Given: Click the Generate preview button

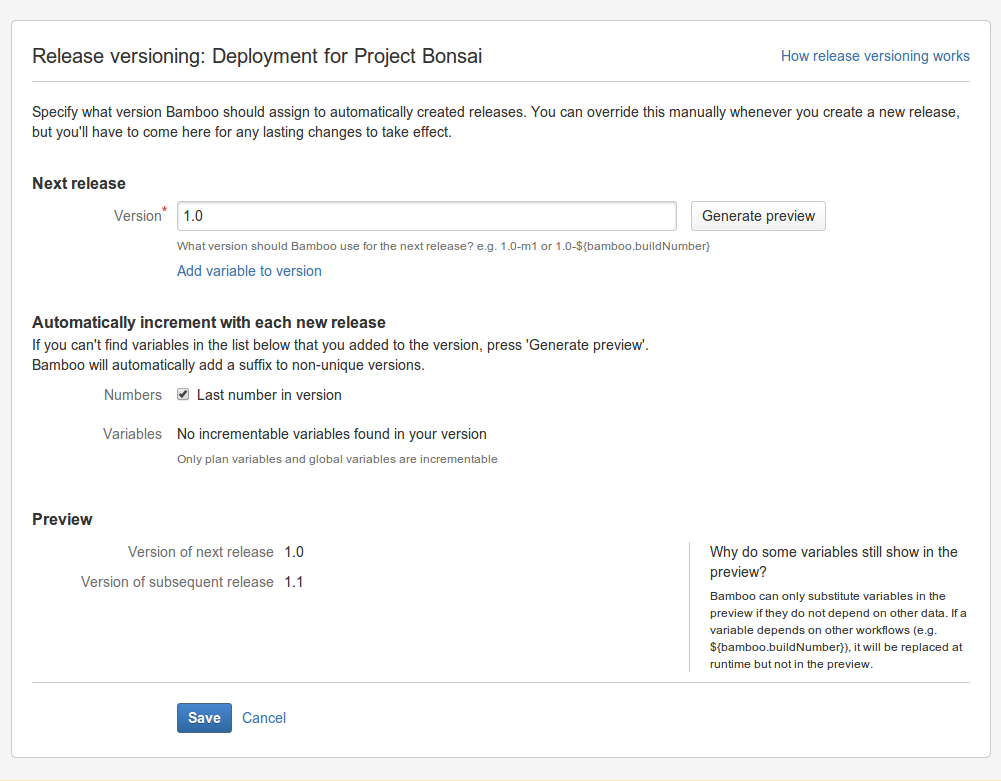Looking at the screenshot, I should pos(758,216).
